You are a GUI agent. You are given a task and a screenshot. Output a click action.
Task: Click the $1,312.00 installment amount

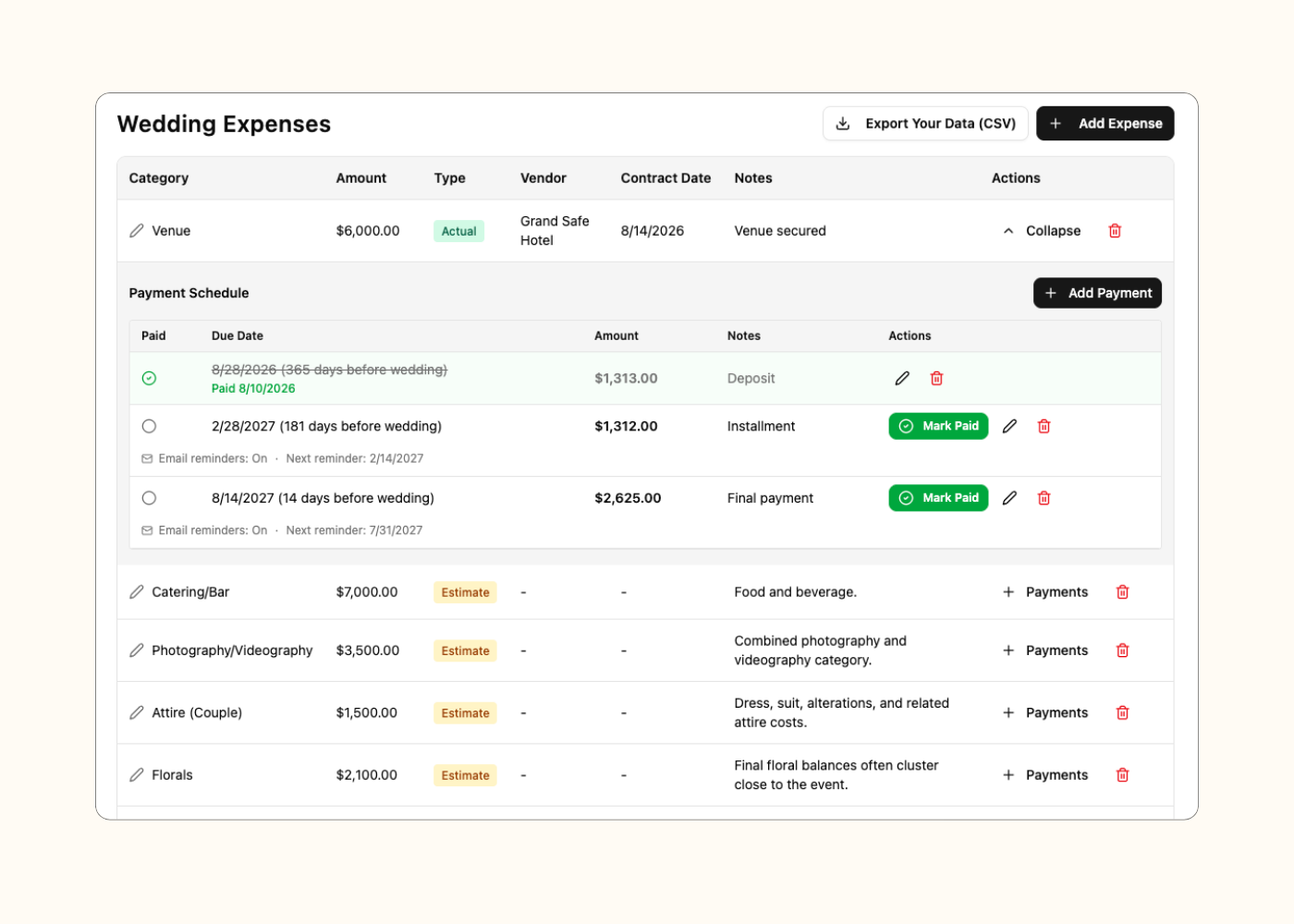coord(626,426)
